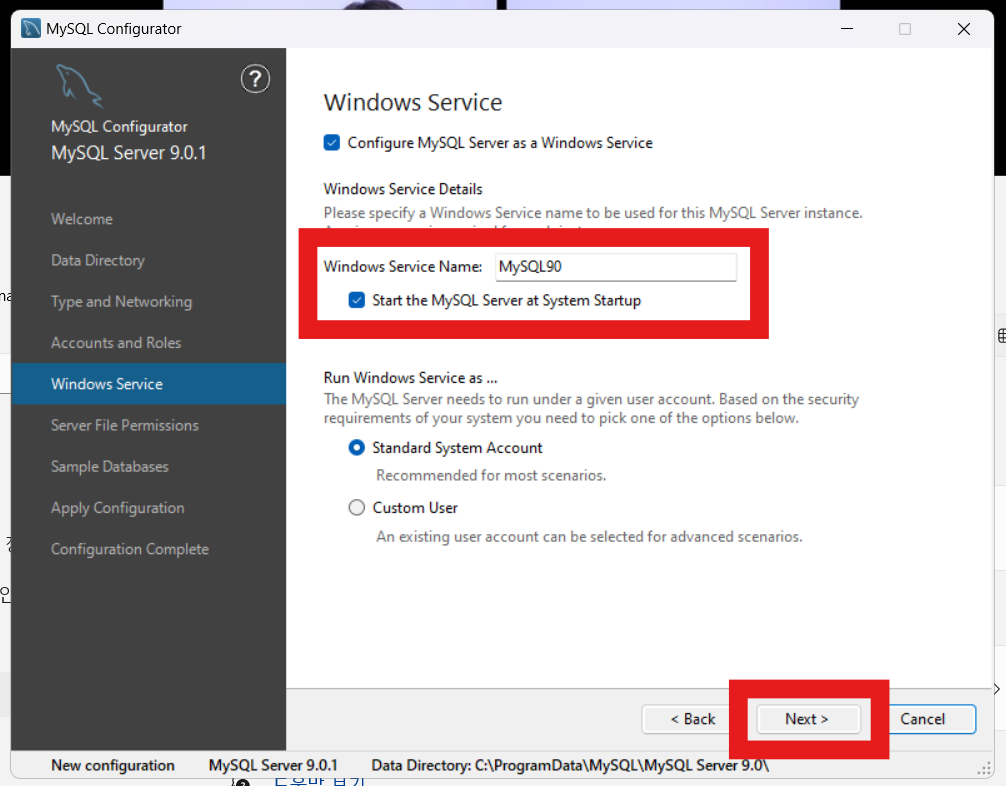Toggle Start the MySQL Server at System Startup

coord(357,300)
